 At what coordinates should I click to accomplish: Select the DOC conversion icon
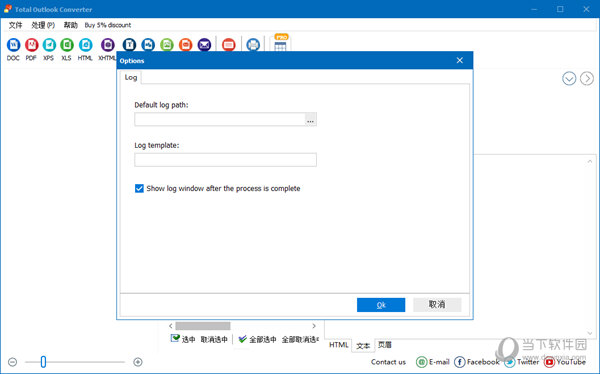(x=13, y=45)
